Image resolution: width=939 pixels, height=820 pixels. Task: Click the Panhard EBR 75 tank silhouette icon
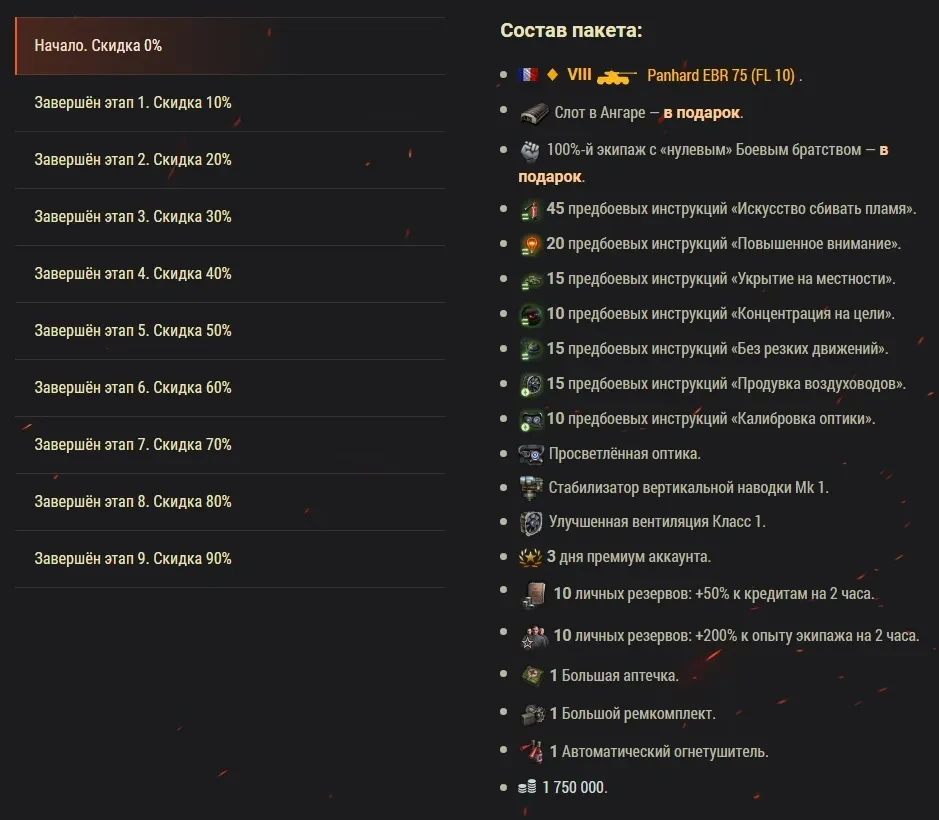(616, 75)
